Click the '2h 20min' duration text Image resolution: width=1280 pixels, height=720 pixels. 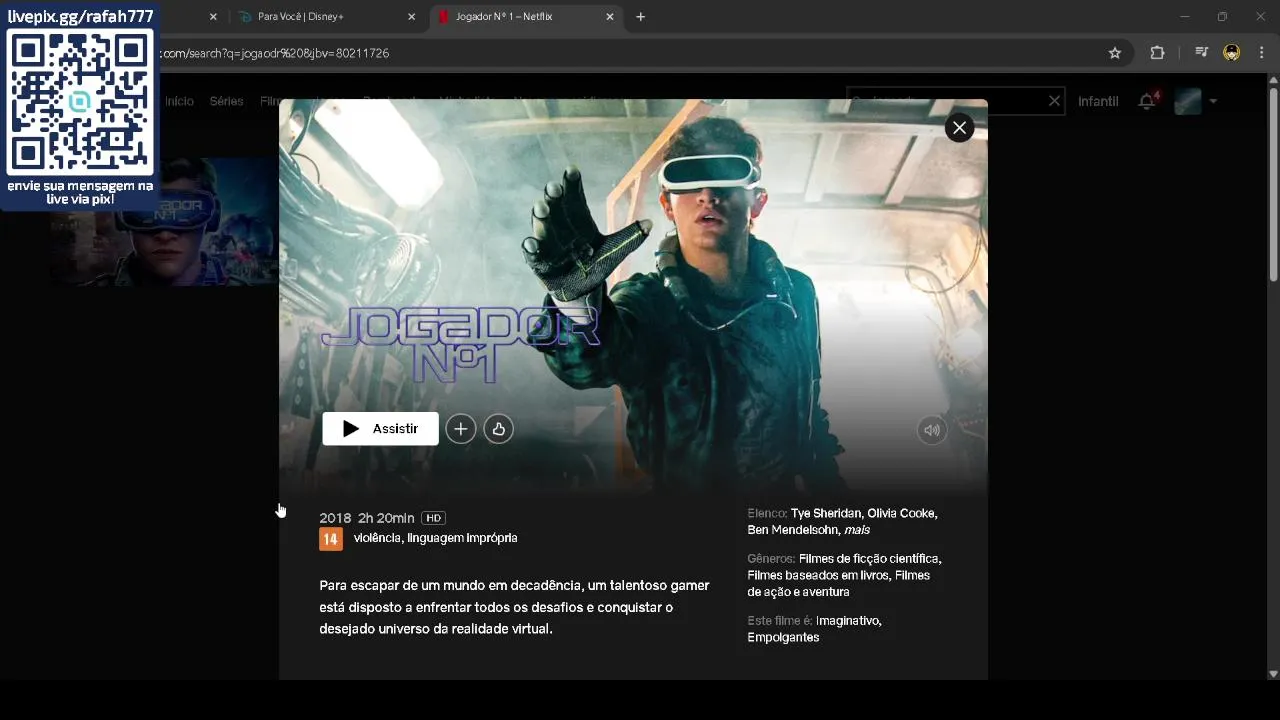pyautogui.click(x=386, y=518)
